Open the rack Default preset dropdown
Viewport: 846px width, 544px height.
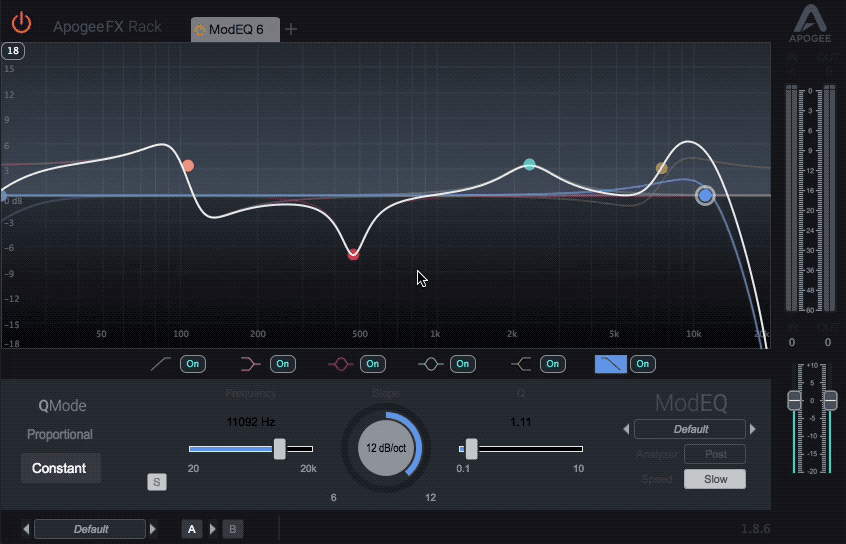click(x=90, y=529)
